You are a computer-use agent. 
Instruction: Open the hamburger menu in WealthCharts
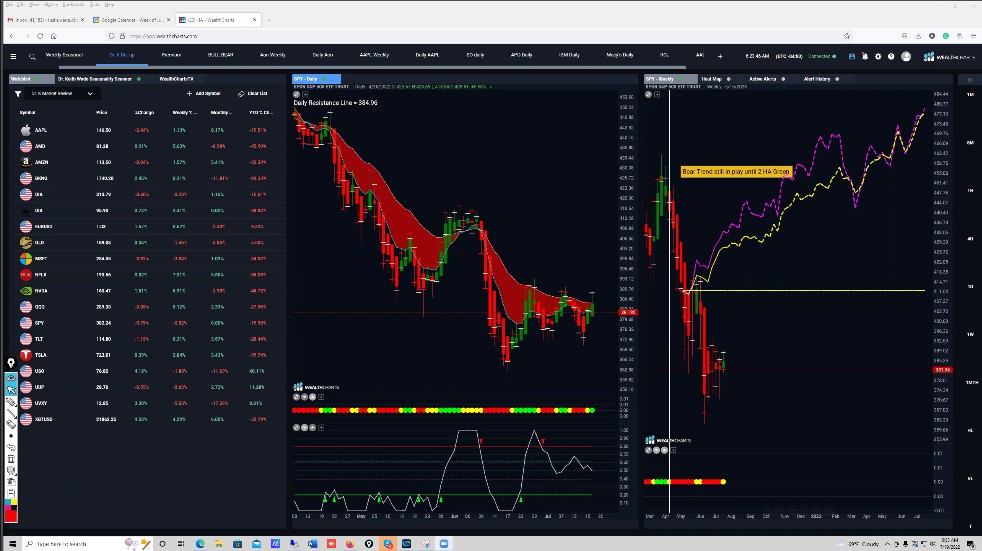(13, 56)
